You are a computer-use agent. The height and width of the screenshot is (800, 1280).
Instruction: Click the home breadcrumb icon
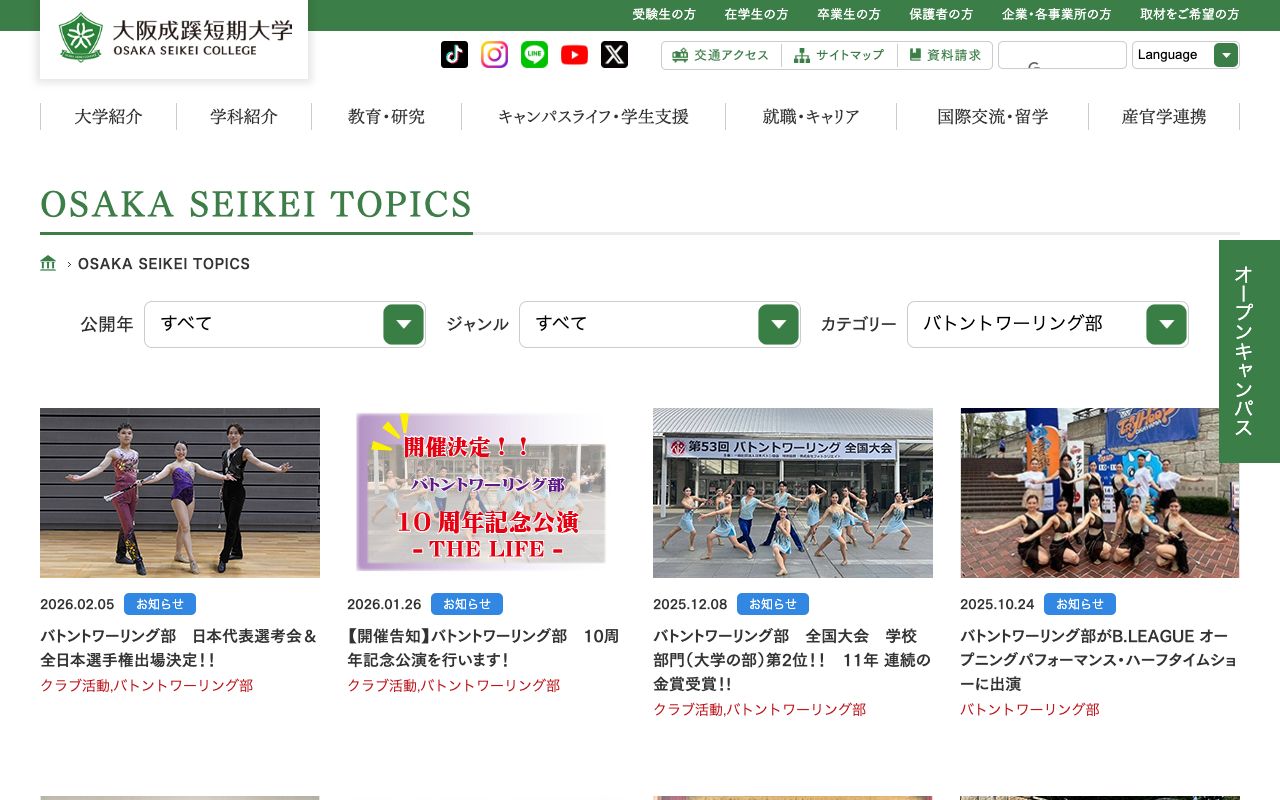coord(48,263)
